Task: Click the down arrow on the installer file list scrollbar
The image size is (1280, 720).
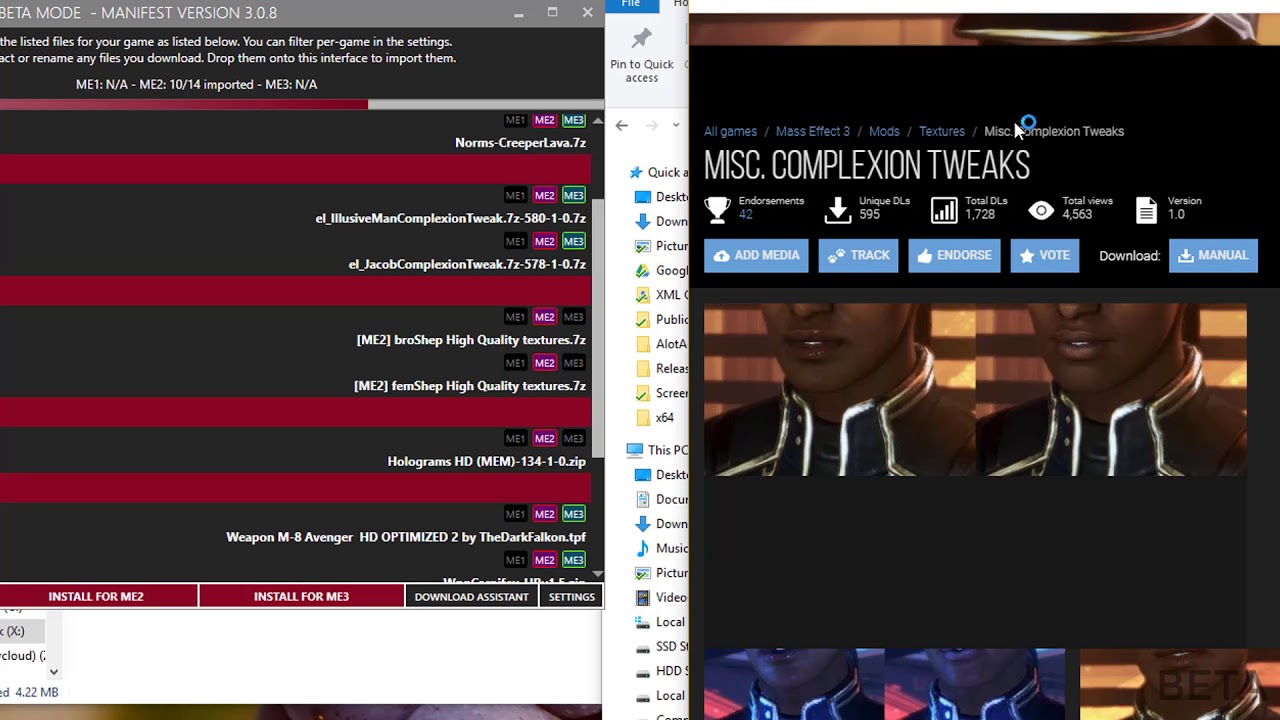Action: click(x=598, y=574)
